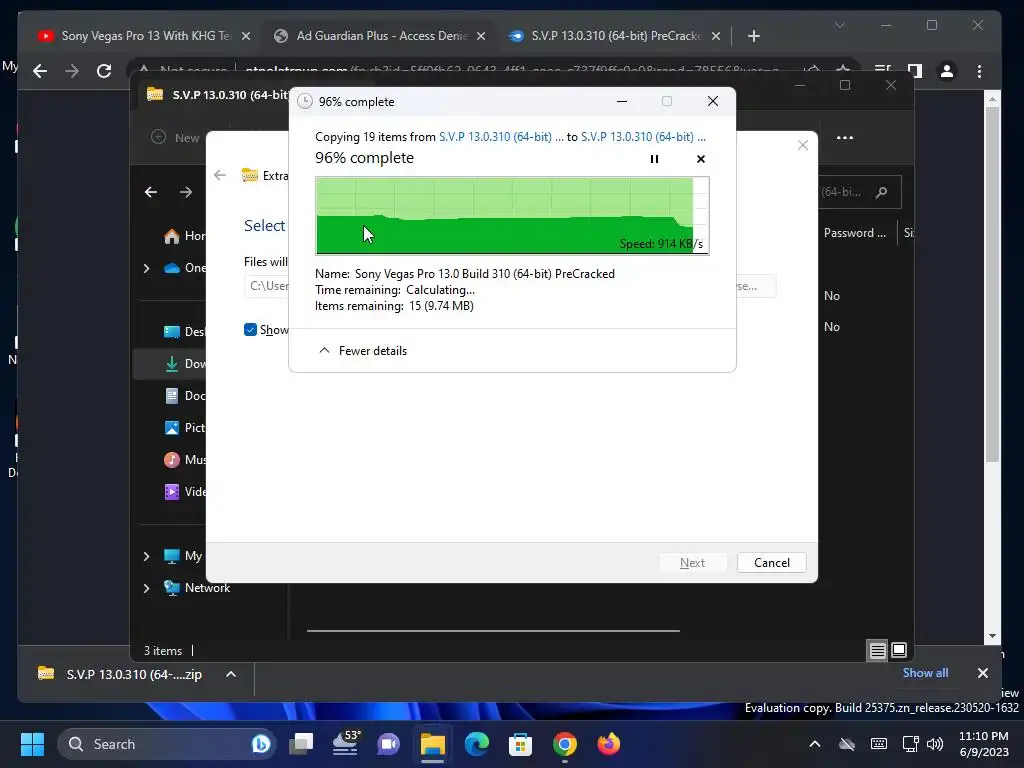This screenshot has height=768, width=1024.
Task: Switch Explorer to details view
Action: pyautogui.click(x=877, y=650)
